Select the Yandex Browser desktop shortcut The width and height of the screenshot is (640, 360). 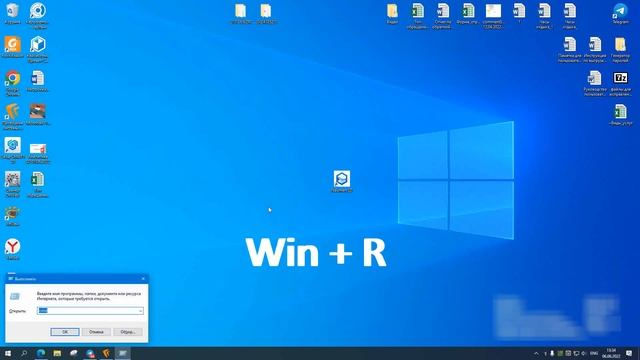13,249
